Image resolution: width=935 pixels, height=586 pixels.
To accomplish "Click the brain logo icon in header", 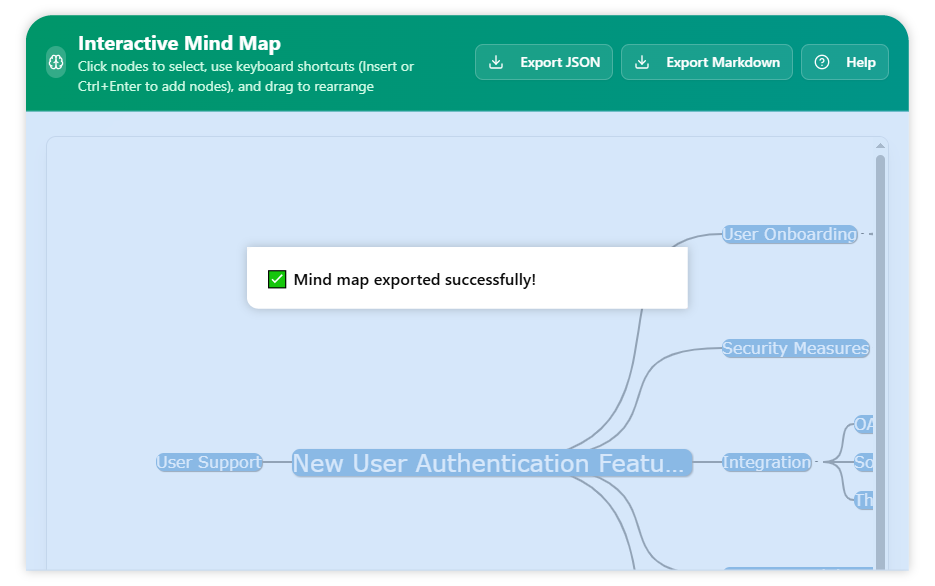I will [57, 62].
